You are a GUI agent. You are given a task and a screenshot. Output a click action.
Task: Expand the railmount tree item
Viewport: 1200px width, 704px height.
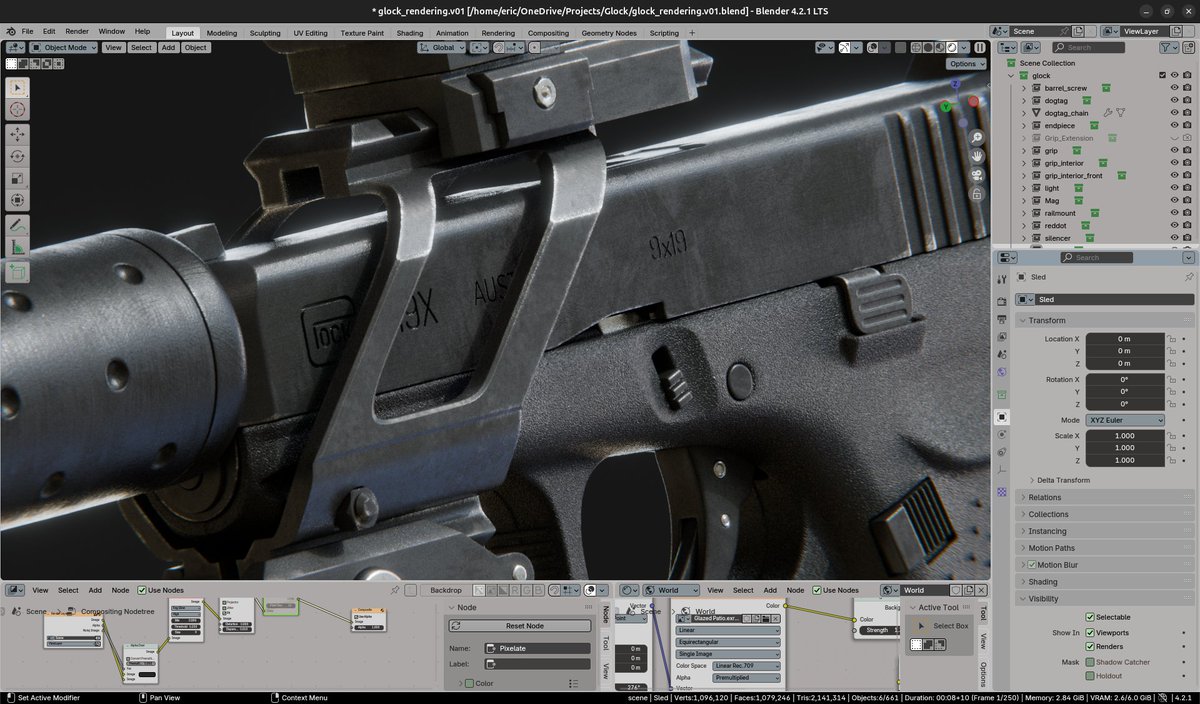pyautogui.click(x=1024, y=213)
